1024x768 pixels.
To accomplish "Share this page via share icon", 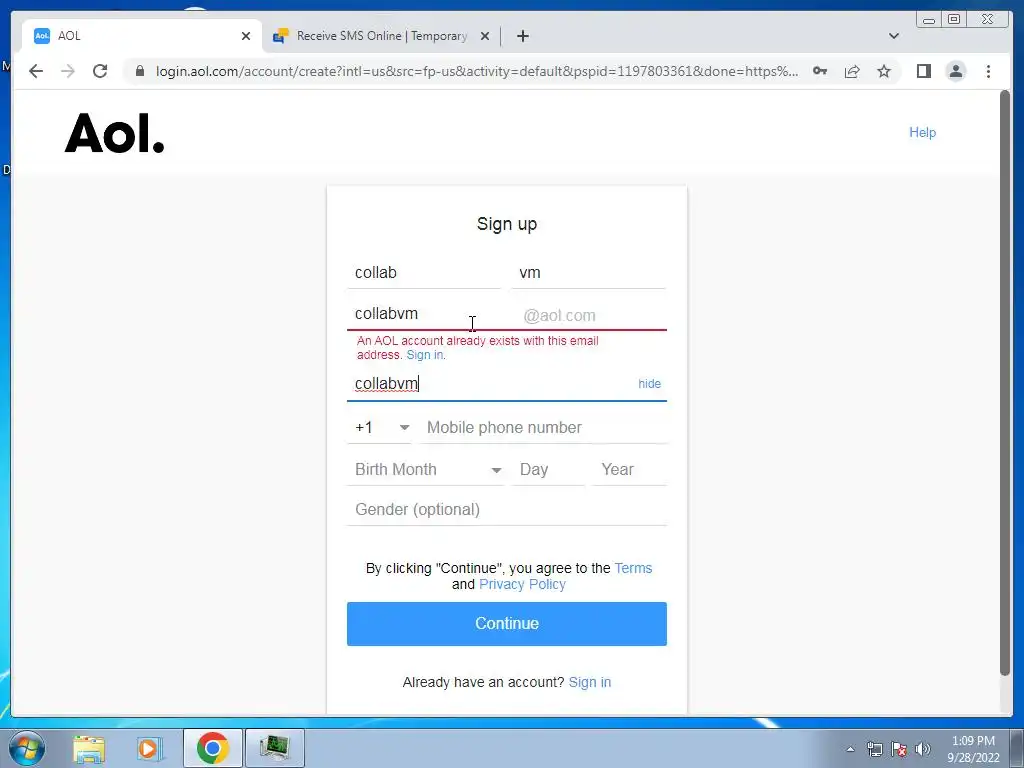I will pyautogui.click(x=852, y=71).
